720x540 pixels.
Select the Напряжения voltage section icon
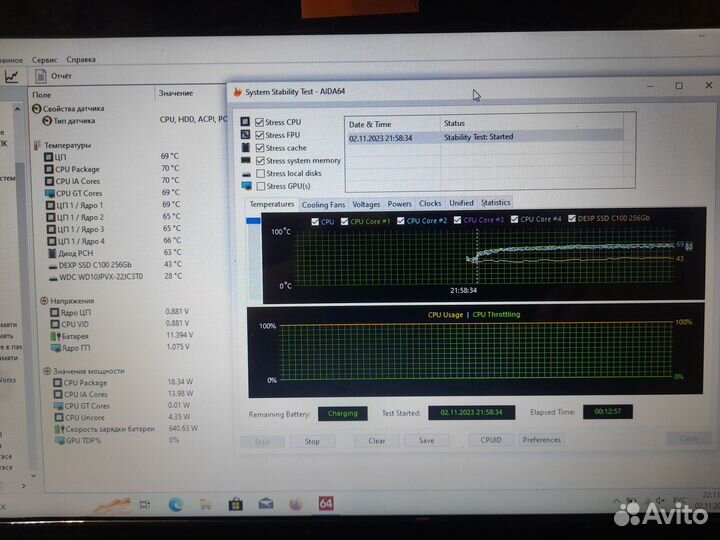pos(44,301)
